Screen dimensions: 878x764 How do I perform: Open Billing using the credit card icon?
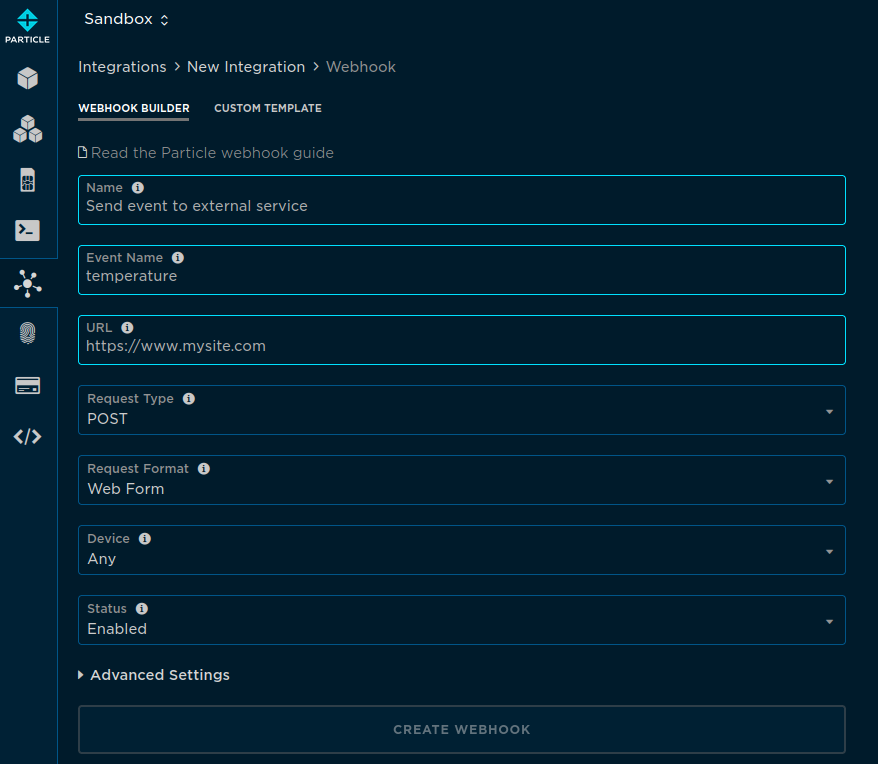pos(27,385)
